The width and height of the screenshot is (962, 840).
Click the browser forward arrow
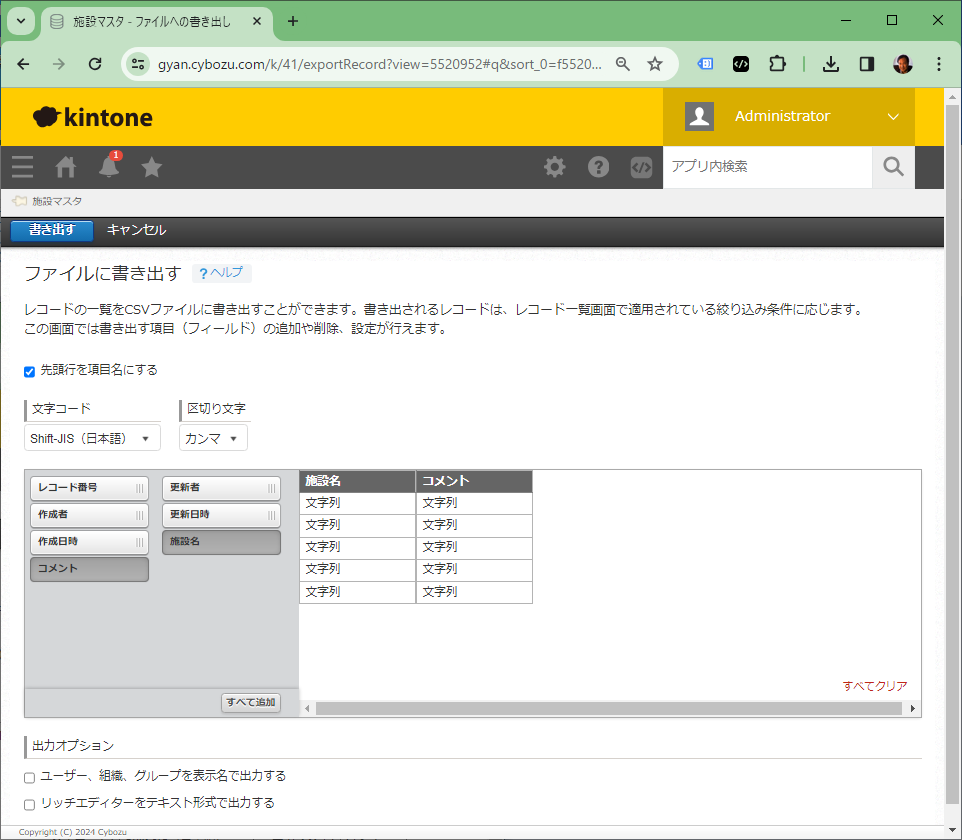coord(59,64)
